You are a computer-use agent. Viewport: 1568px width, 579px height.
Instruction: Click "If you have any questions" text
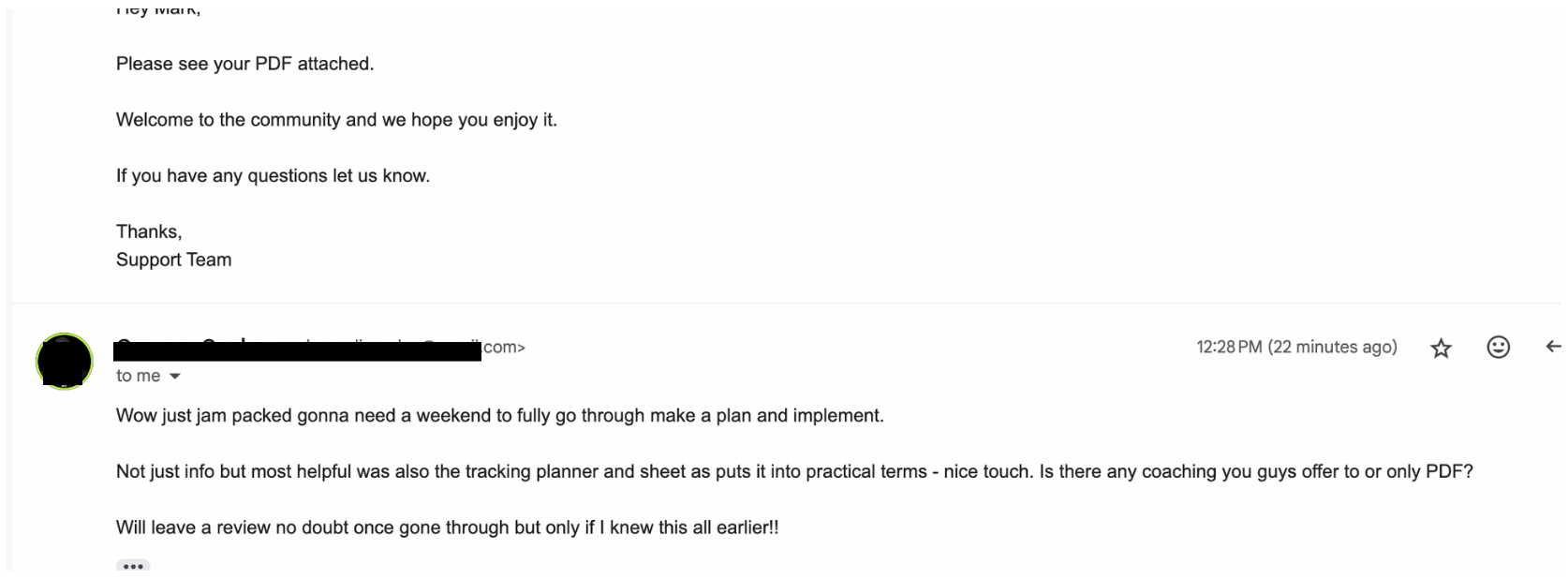(273, 176)
